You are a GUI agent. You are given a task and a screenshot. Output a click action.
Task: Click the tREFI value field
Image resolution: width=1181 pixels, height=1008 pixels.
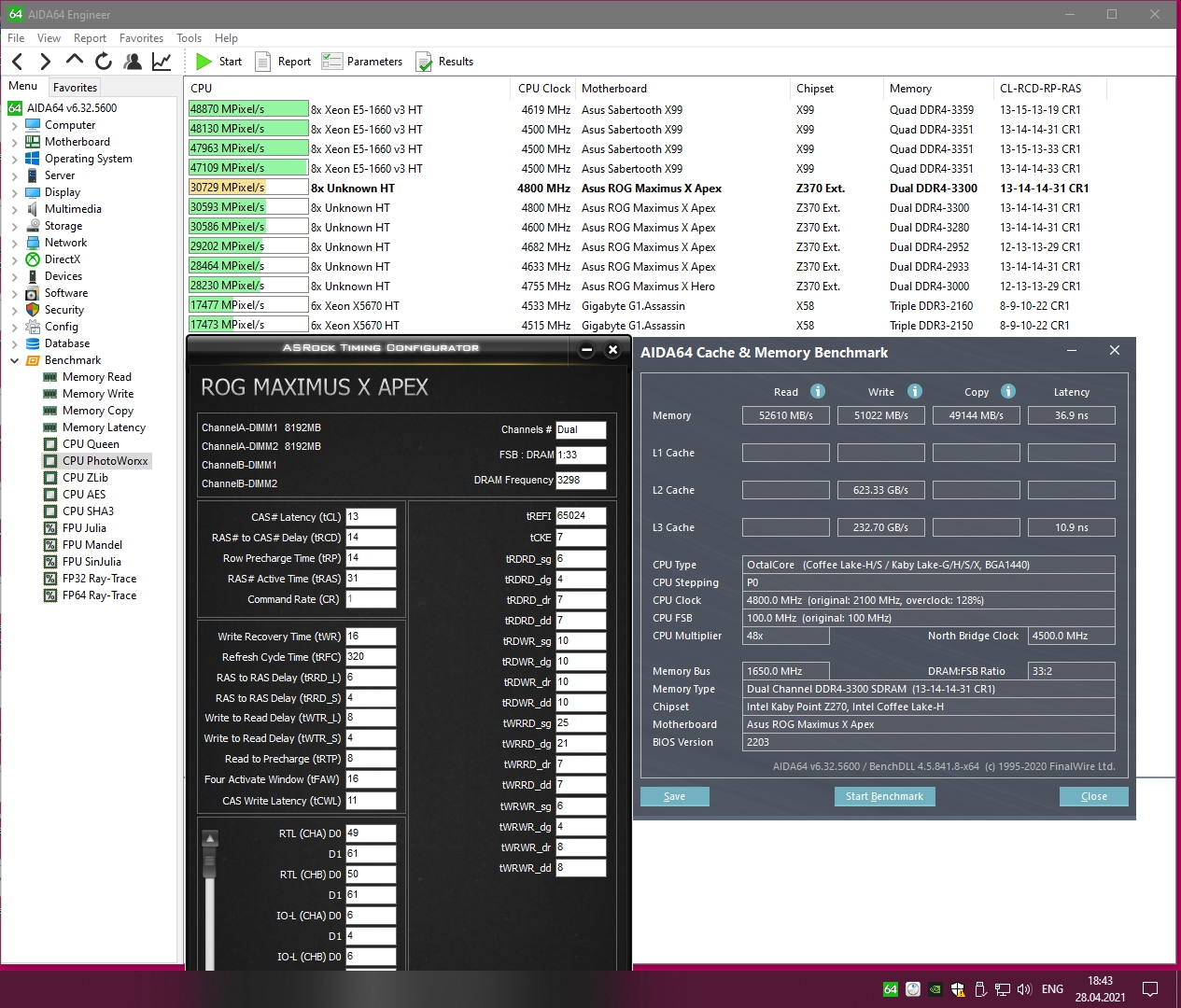581,516
